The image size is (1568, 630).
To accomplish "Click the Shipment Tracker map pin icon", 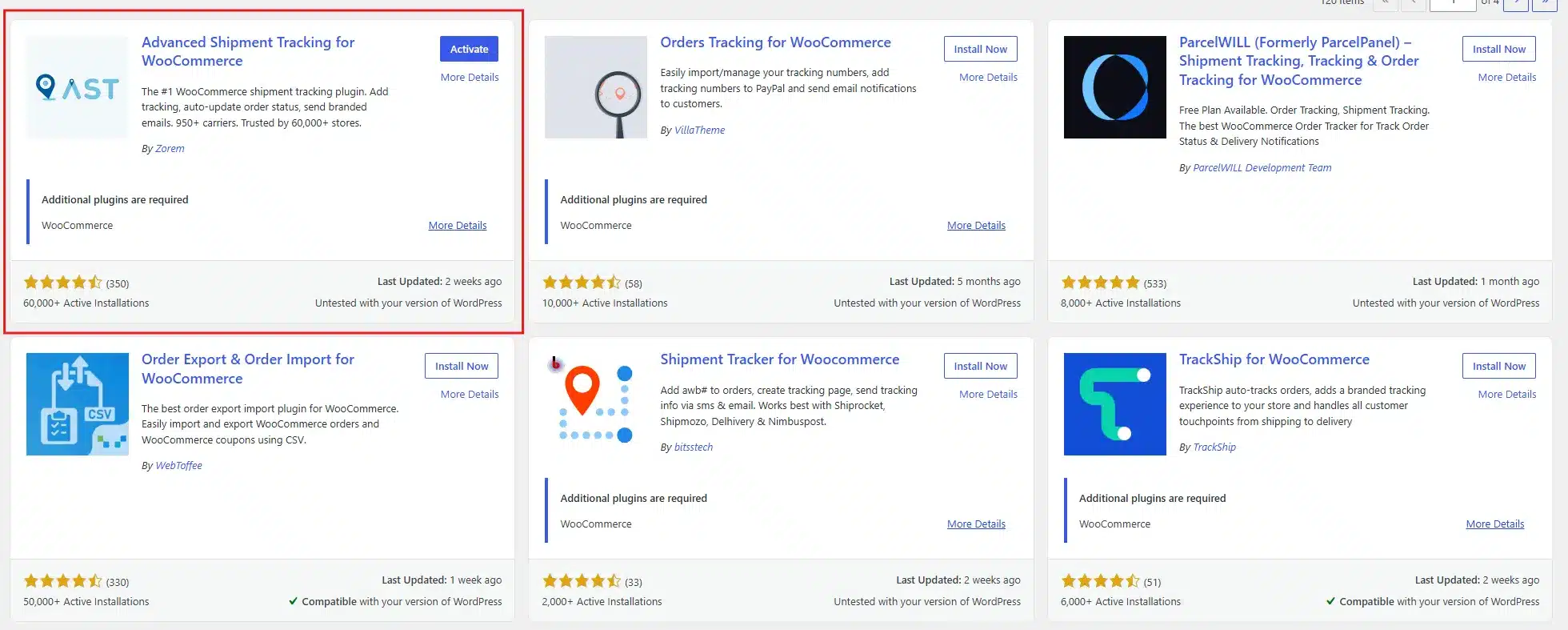I will coord(596,404).
